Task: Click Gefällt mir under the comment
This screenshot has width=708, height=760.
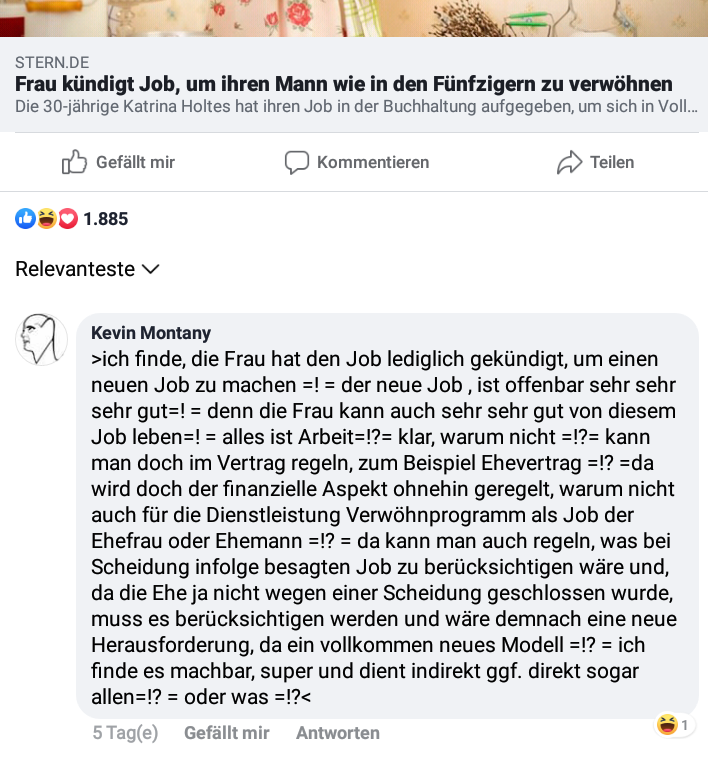Action: (226, 733)
